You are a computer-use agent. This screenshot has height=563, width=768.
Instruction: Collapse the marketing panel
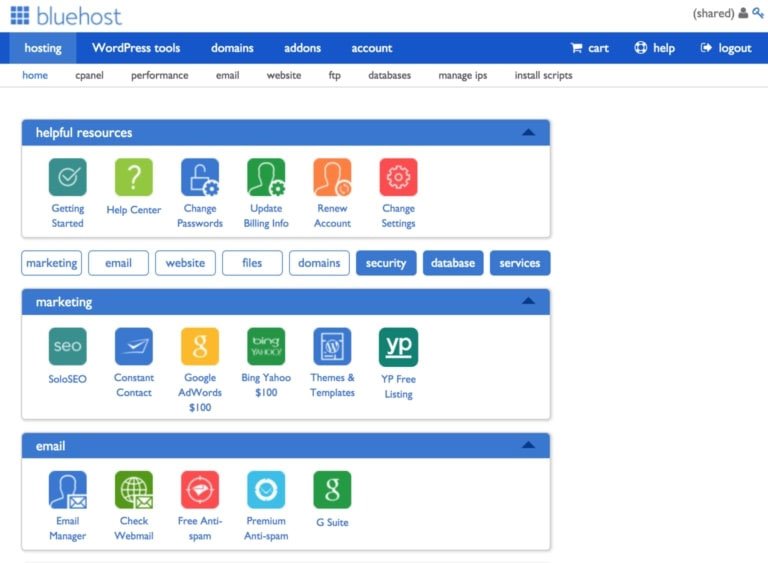pyautogui.click(x=528, y=301)
